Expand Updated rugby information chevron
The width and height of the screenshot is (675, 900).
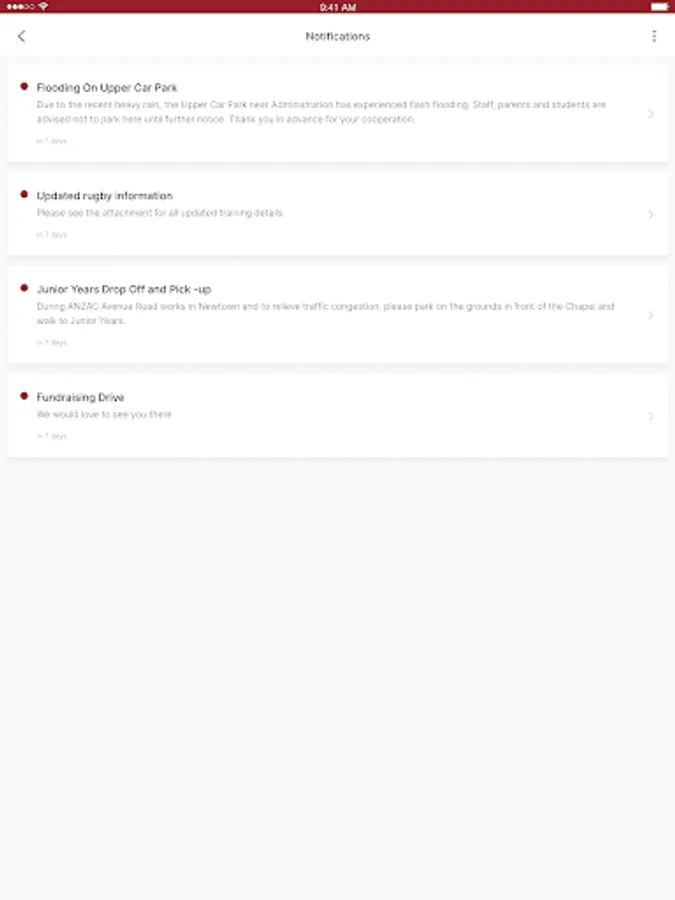pos(650,215)
